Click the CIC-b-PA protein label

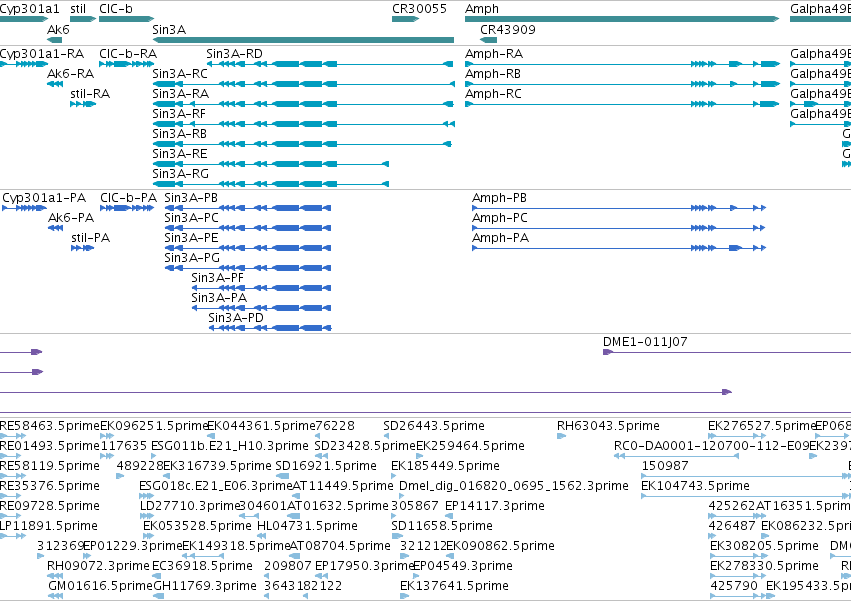129,198
